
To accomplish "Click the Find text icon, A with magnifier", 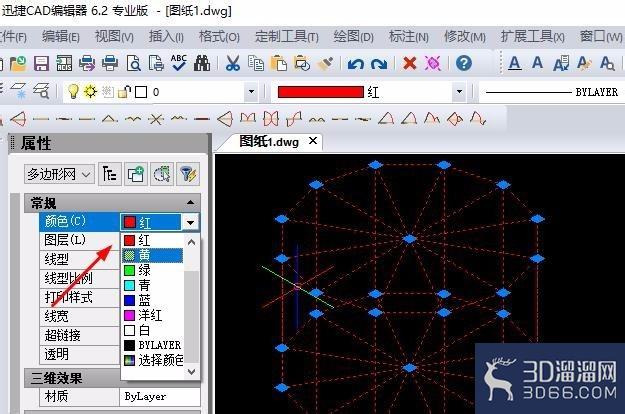I will [607, 63].
